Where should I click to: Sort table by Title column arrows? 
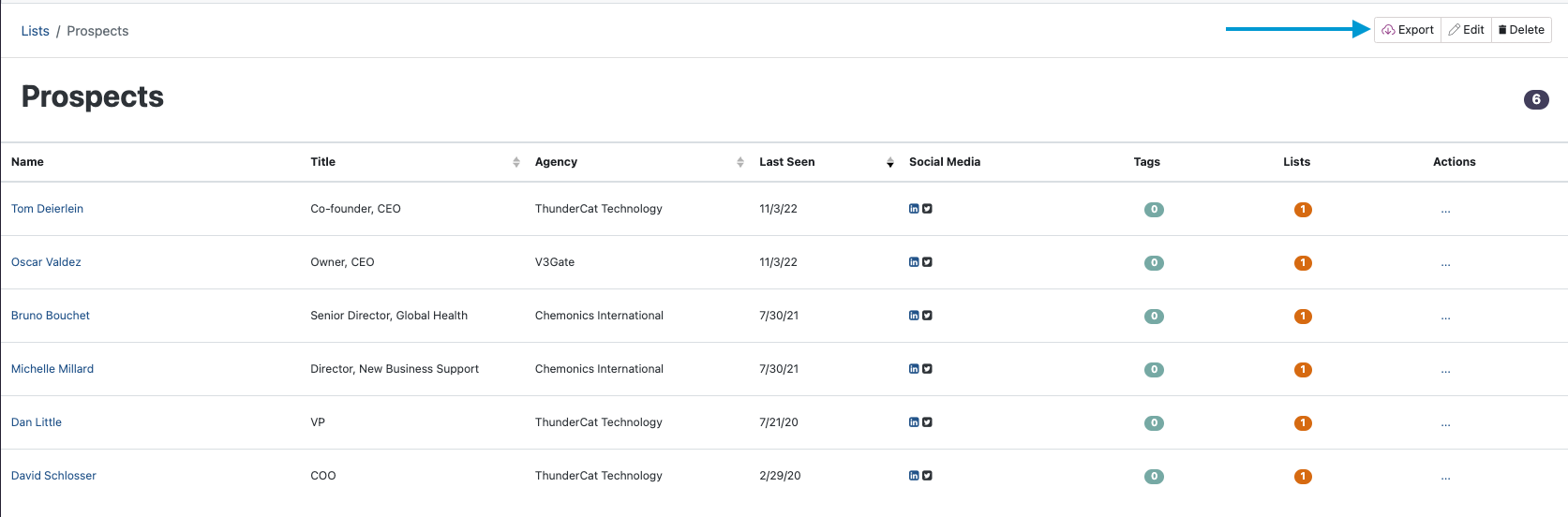pyautogui.click(x=516, y=162)
